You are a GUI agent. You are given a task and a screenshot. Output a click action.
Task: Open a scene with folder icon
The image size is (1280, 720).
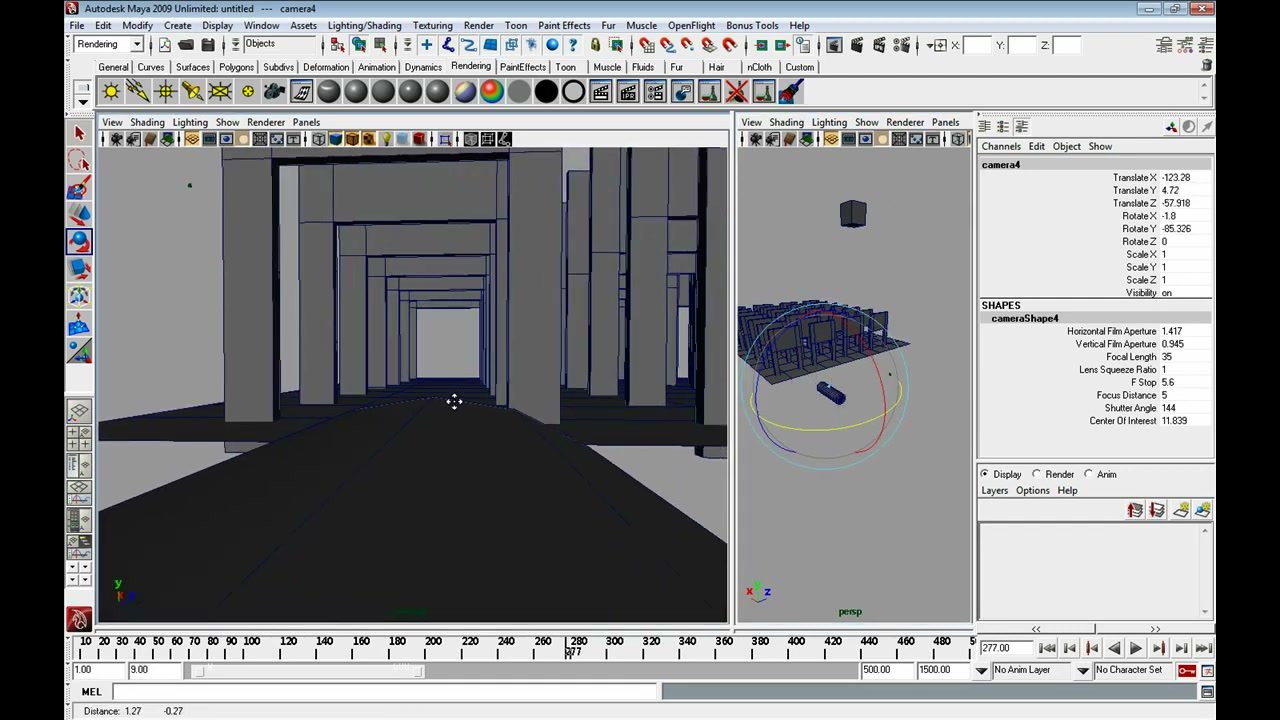tap(186, 45)
